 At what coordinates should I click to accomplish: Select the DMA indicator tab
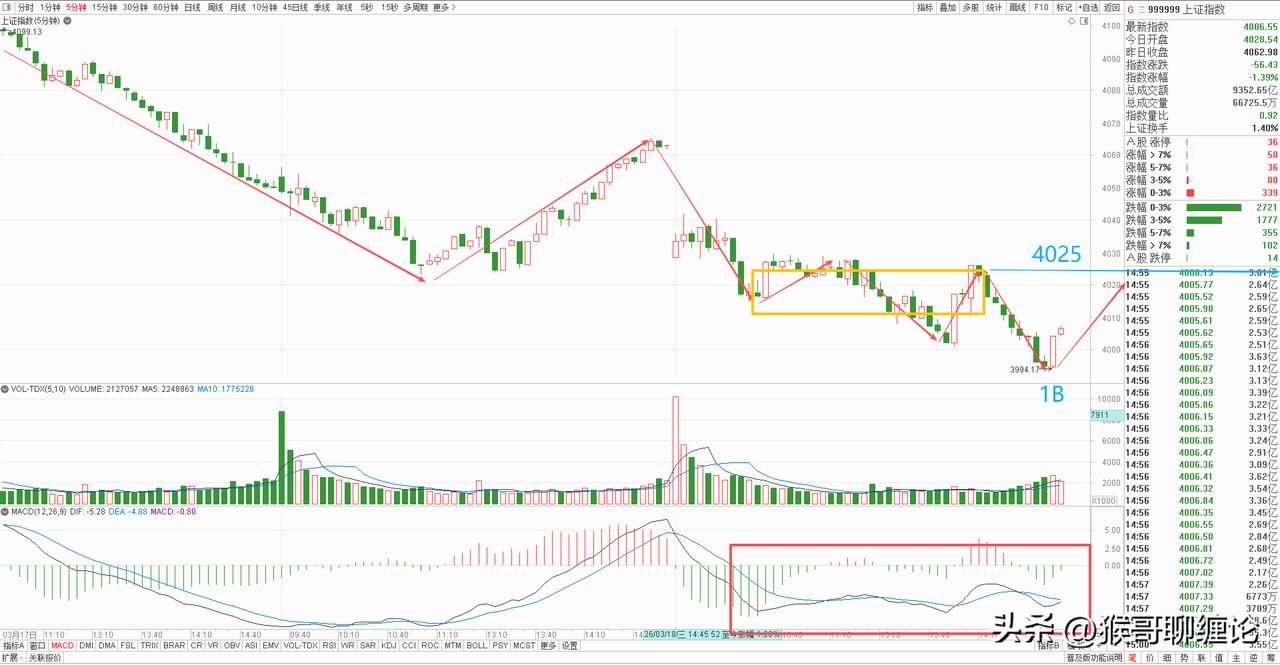(x=108, y=645)
